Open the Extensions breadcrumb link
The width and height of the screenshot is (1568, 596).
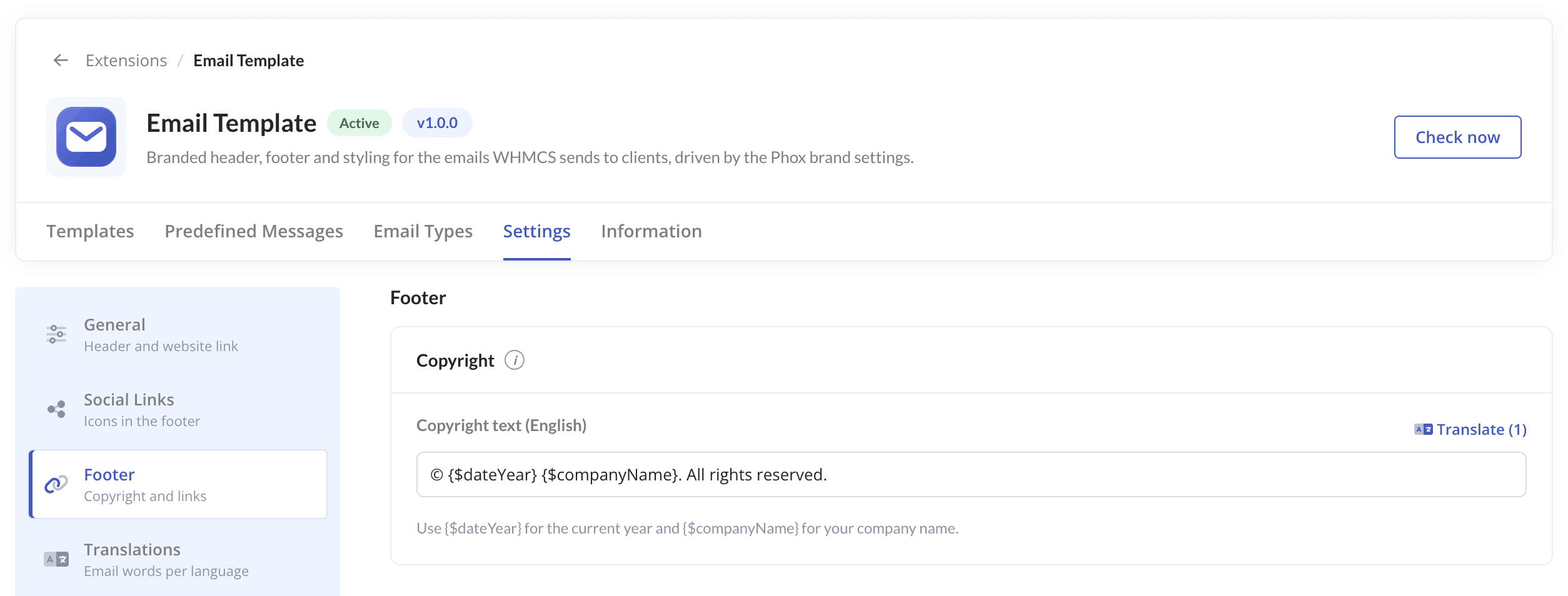coord(126,61)
